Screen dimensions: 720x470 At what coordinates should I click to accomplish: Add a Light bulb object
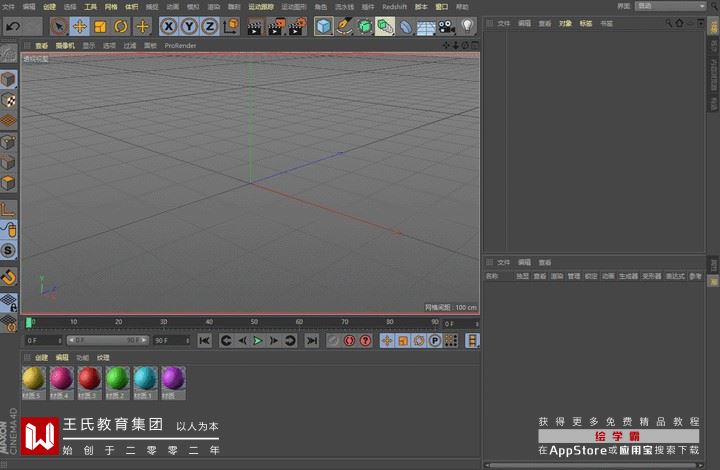[467, 26]
